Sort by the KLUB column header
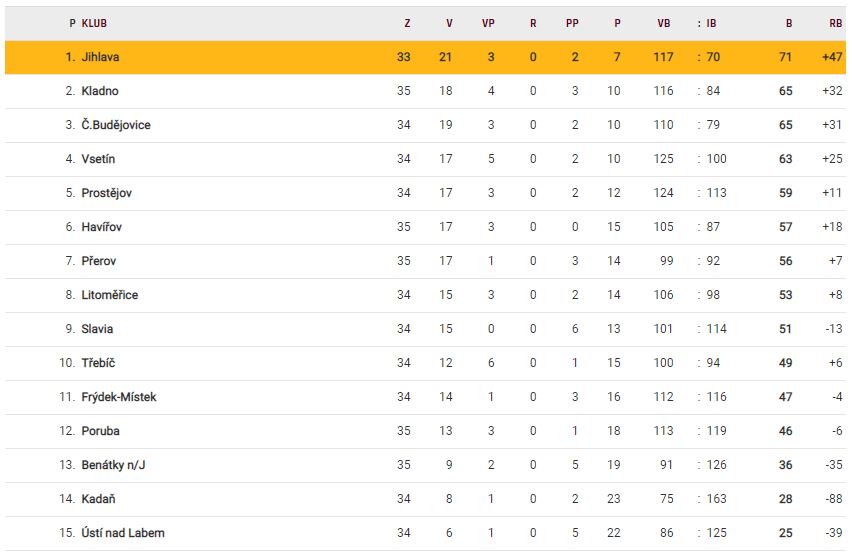Image resolution: width=852 pixels, height=557 pixels. 95,22
